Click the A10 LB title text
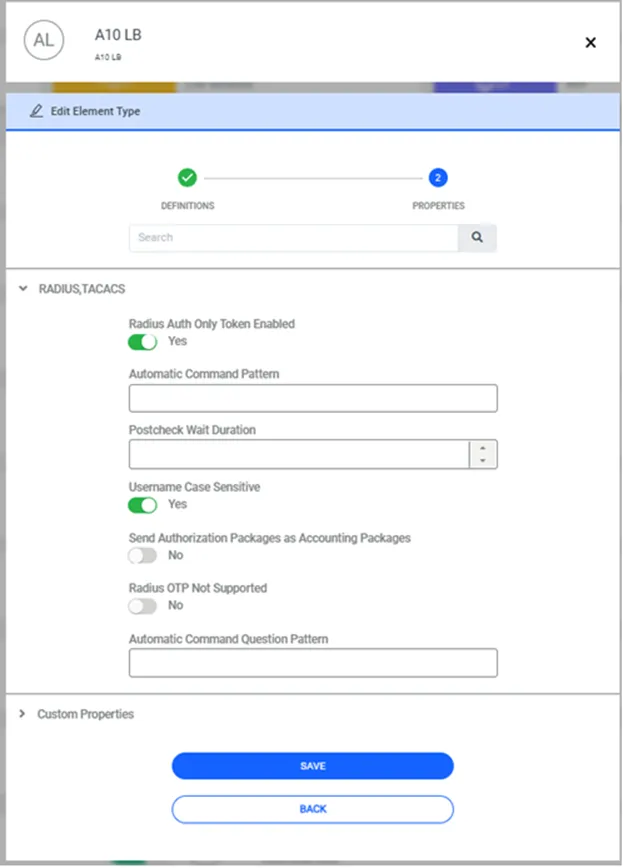 coord(118,35)
